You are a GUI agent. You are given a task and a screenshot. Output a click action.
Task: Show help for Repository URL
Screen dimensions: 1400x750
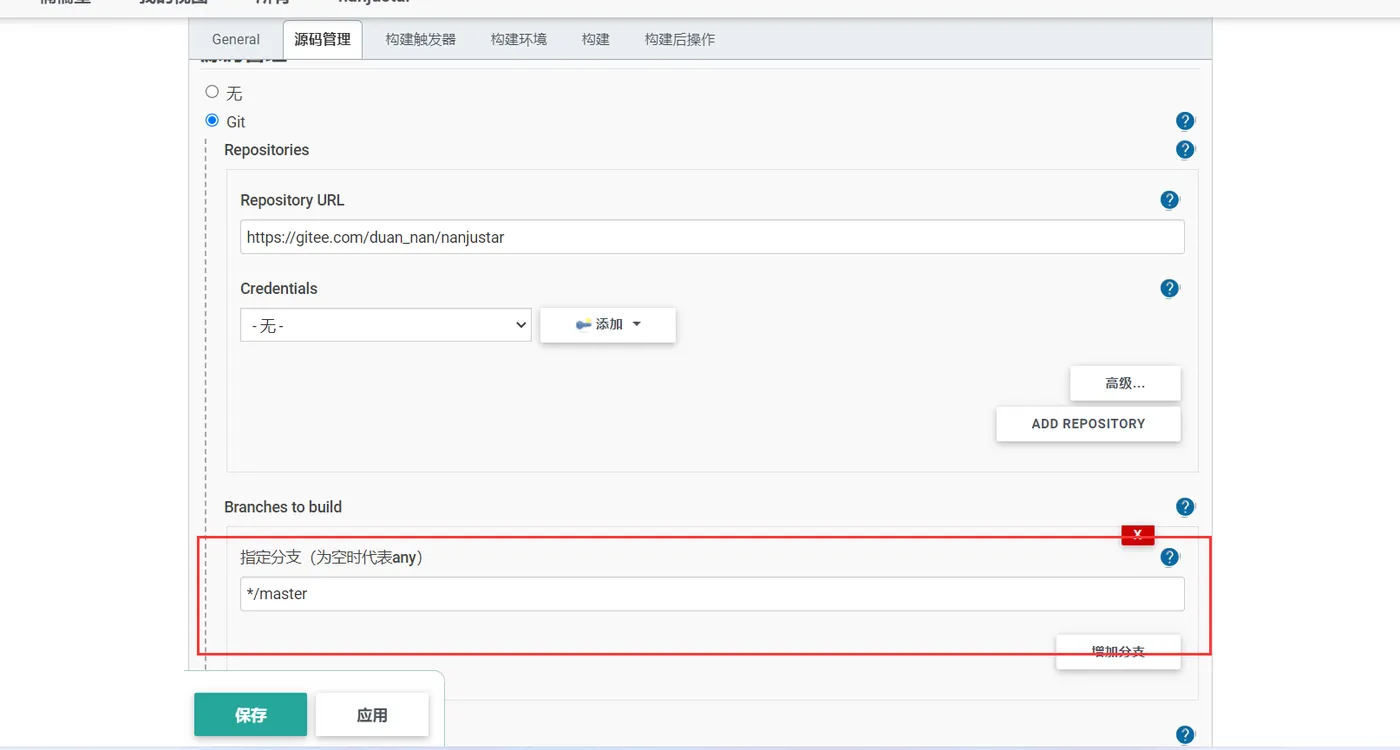1169,200
